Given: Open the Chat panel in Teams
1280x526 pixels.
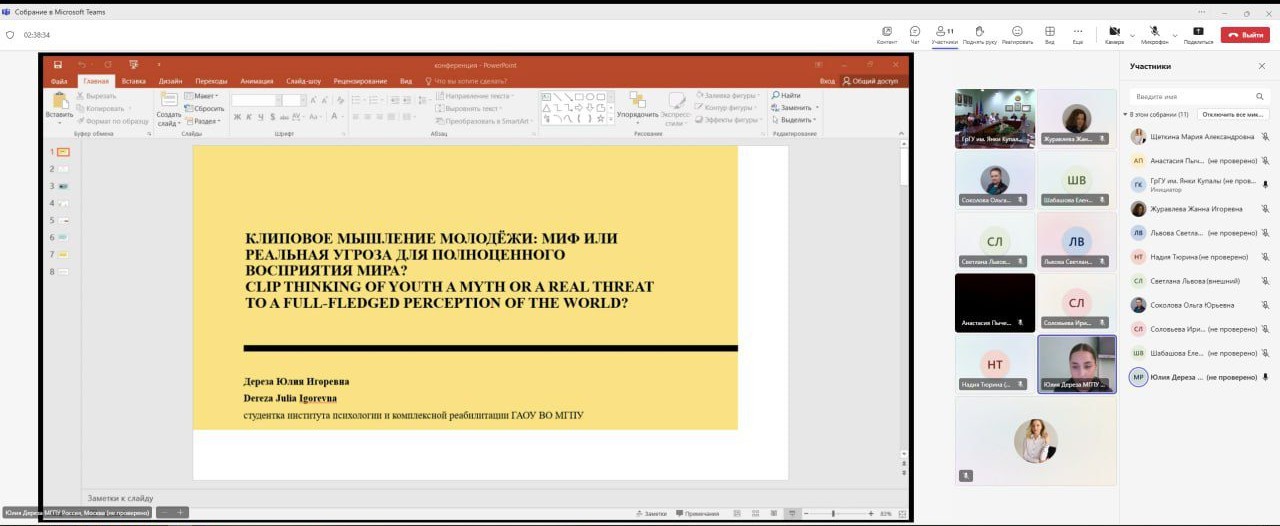Looking at the screenshot, I should tap(914, 33).
